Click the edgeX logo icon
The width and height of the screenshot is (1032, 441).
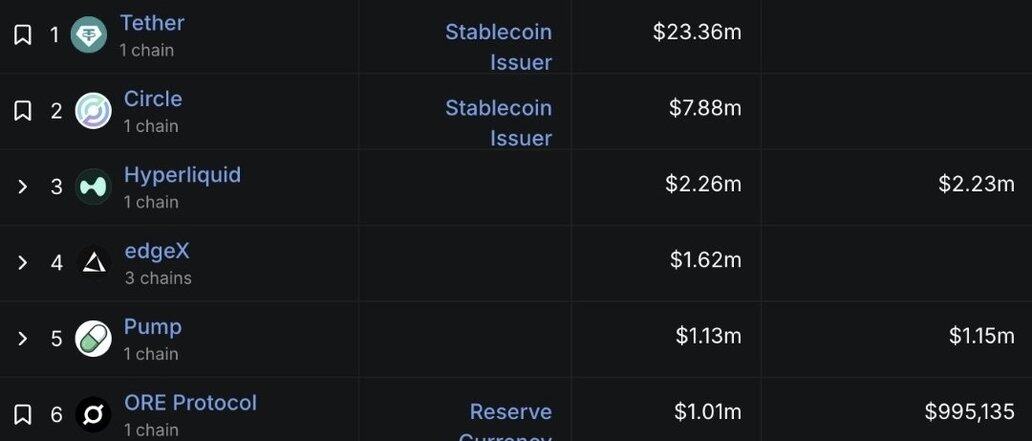[93, 263]
